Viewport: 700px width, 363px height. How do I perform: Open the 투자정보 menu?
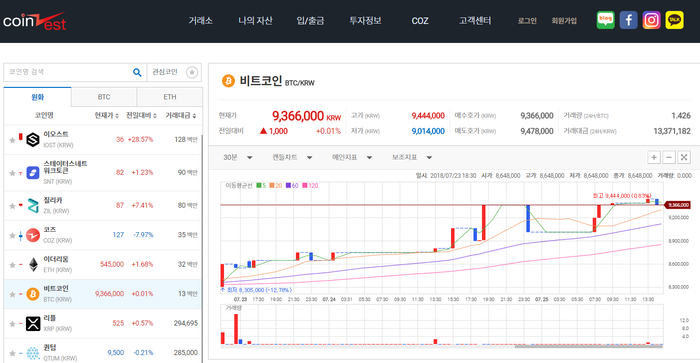point(365,21)
